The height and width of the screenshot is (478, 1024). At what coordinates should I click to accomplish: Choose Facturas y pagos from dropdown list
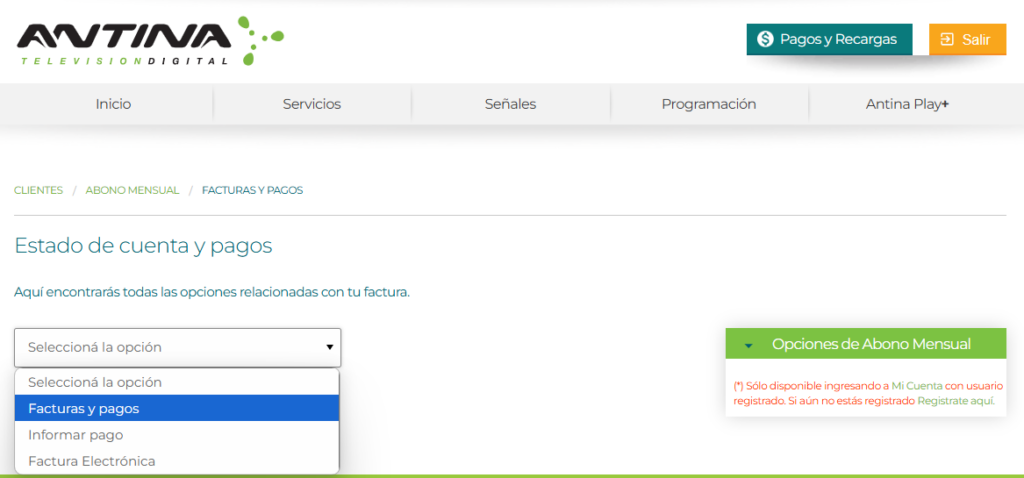(x=177, y=408)
